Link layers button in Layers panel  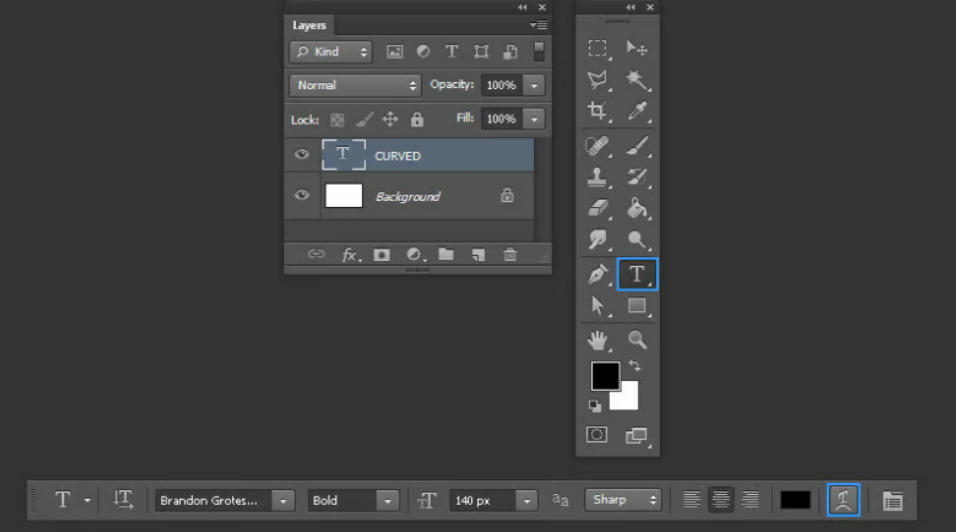(316, 254)
